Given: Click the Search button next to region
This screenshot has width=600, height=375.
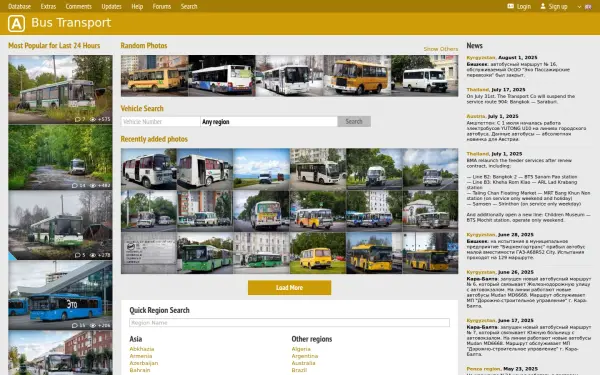Looking at the screenshot, I should point(354,121).
